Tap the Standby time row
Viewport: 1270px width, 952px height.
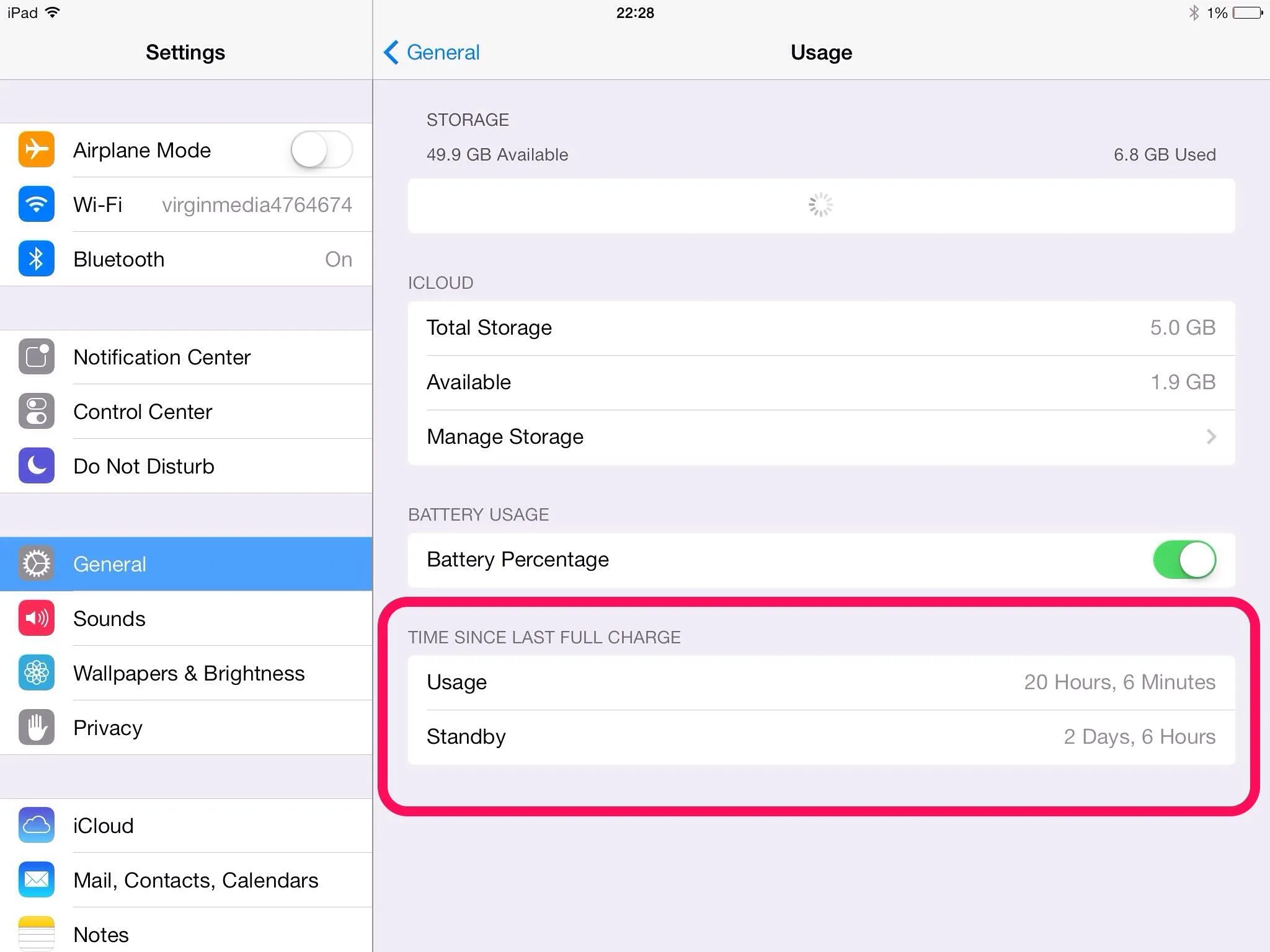click(821, 737)
